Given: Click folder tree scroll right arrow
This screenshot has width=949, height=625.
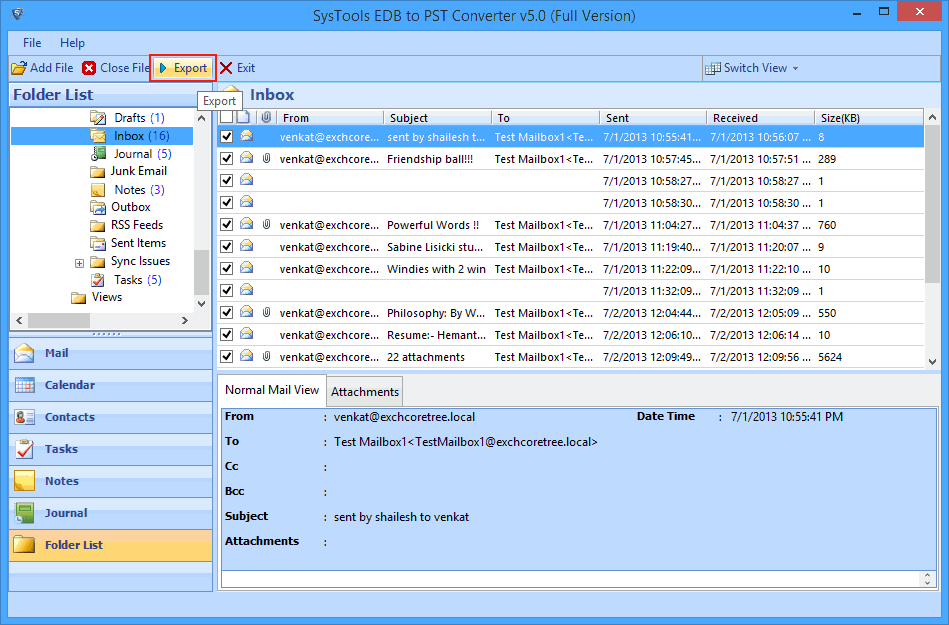Looking at the screenshot, I should (x=185, y=321).
